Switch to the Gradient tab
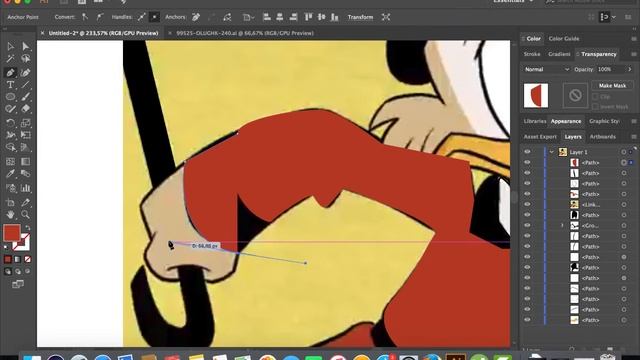The image size is (640, 360). pos(559,54)
